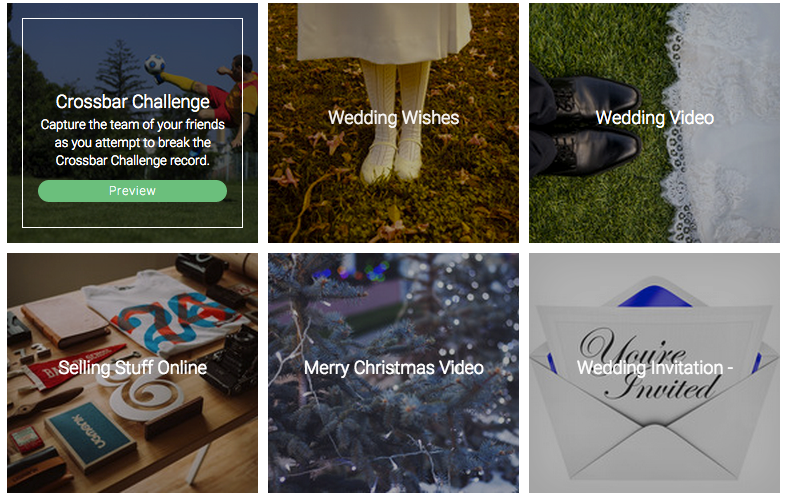
Task: Open the Wedding Video template title
Action: coord(654,117)
